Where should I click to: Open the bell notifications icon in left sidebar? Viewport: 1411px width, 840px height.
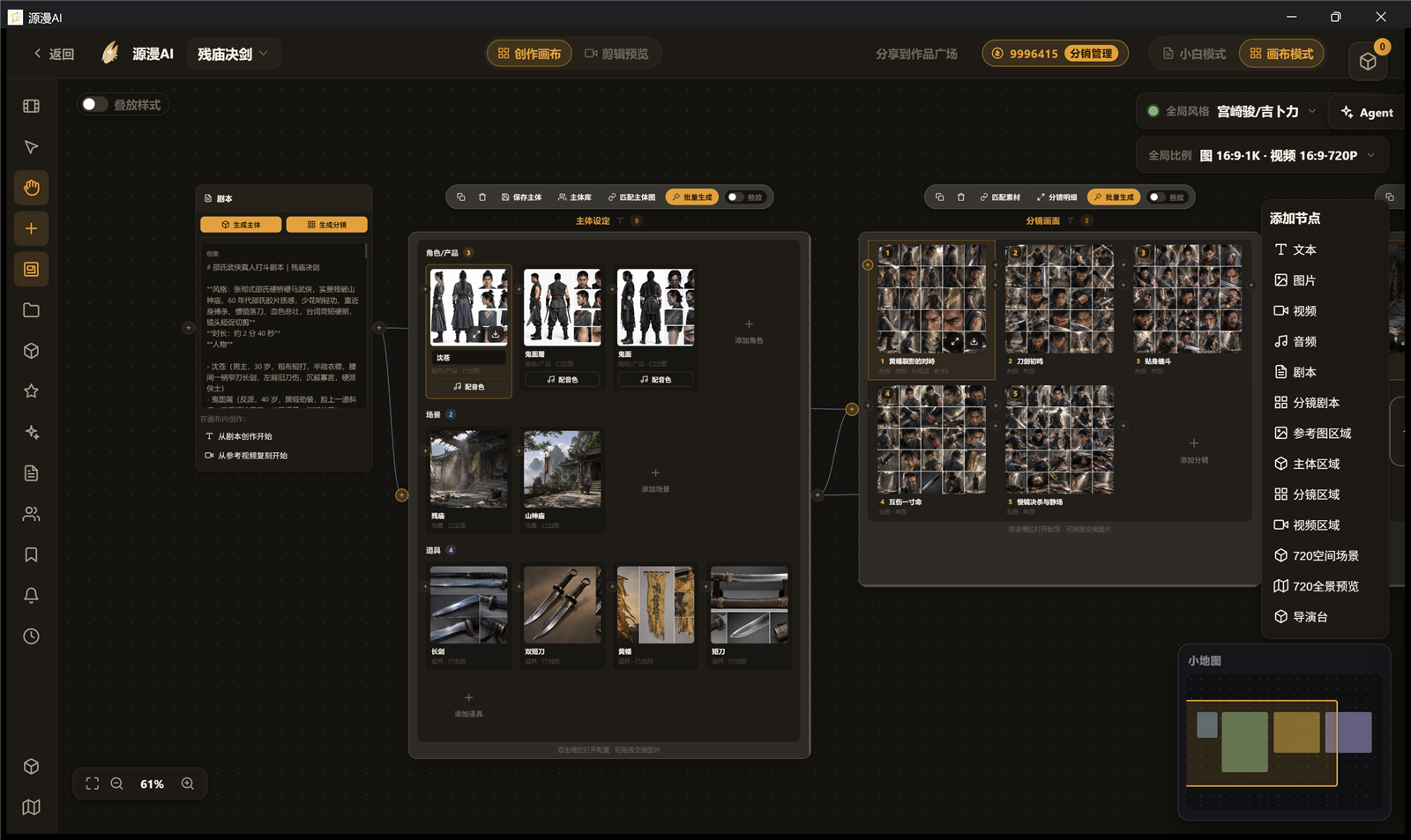pyautogui.click(x=31, y=595)
